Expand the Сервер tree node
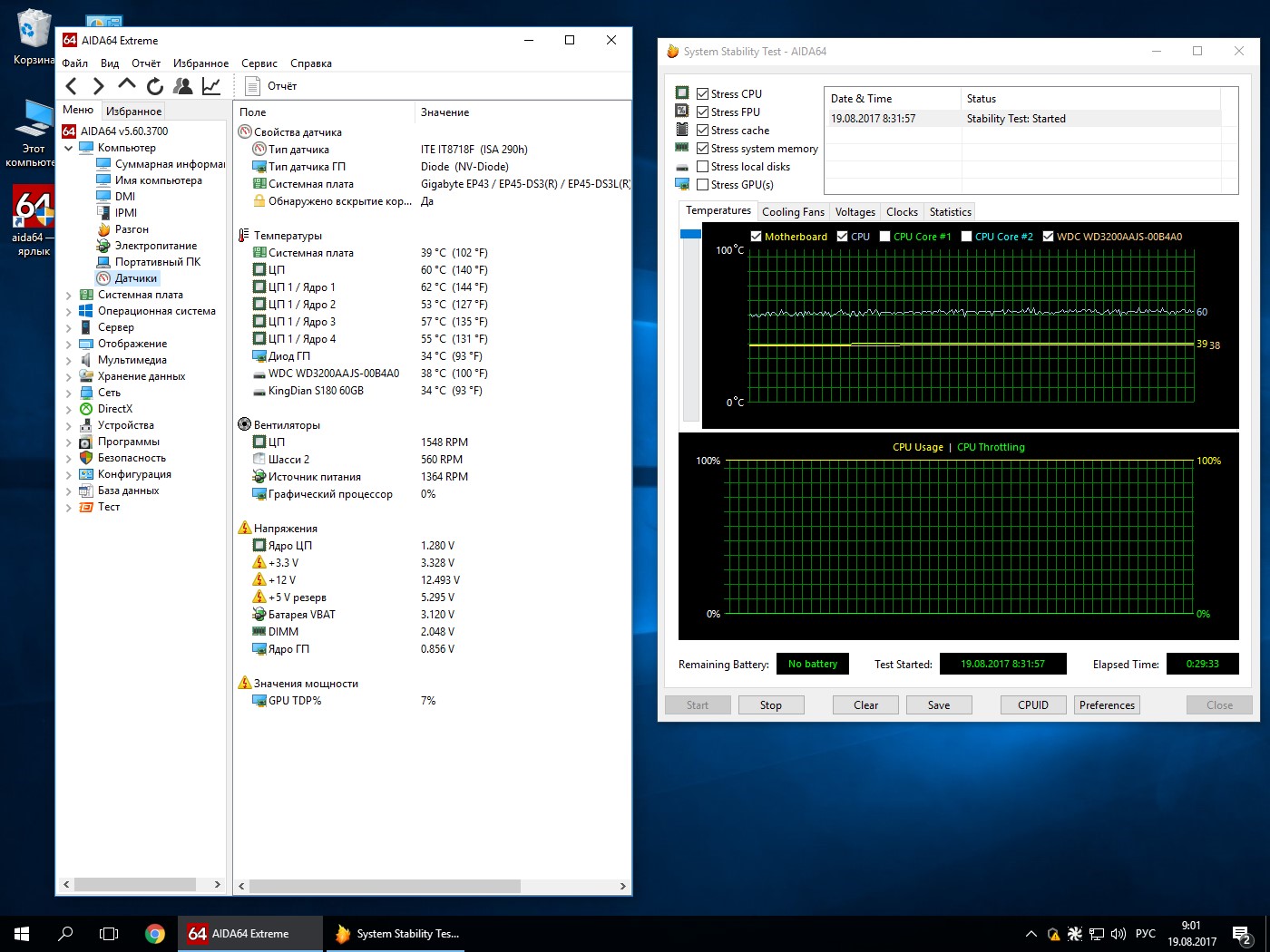This screenshot has width=1270, height=952. (69, 327)
